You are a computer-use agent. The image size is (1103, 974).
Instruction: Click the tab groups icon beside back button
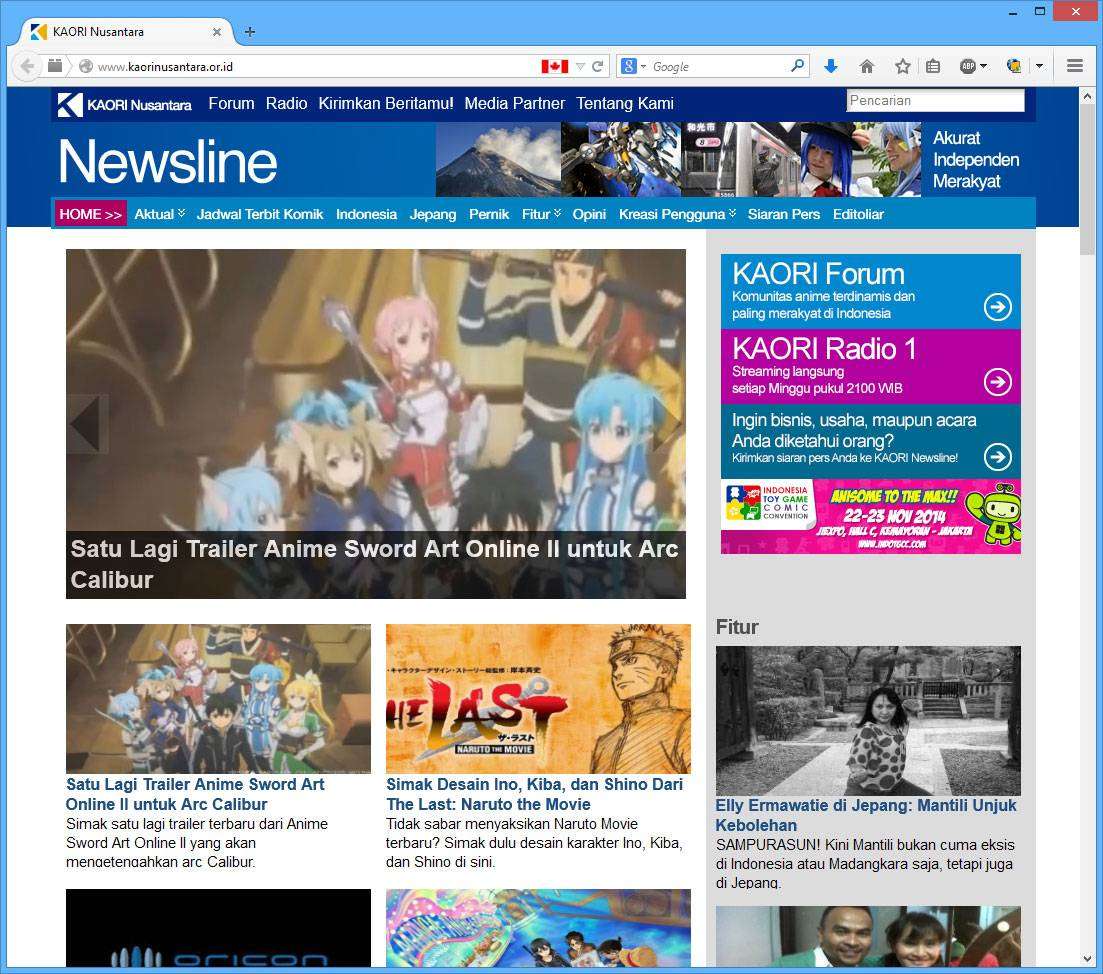[55, 66]
